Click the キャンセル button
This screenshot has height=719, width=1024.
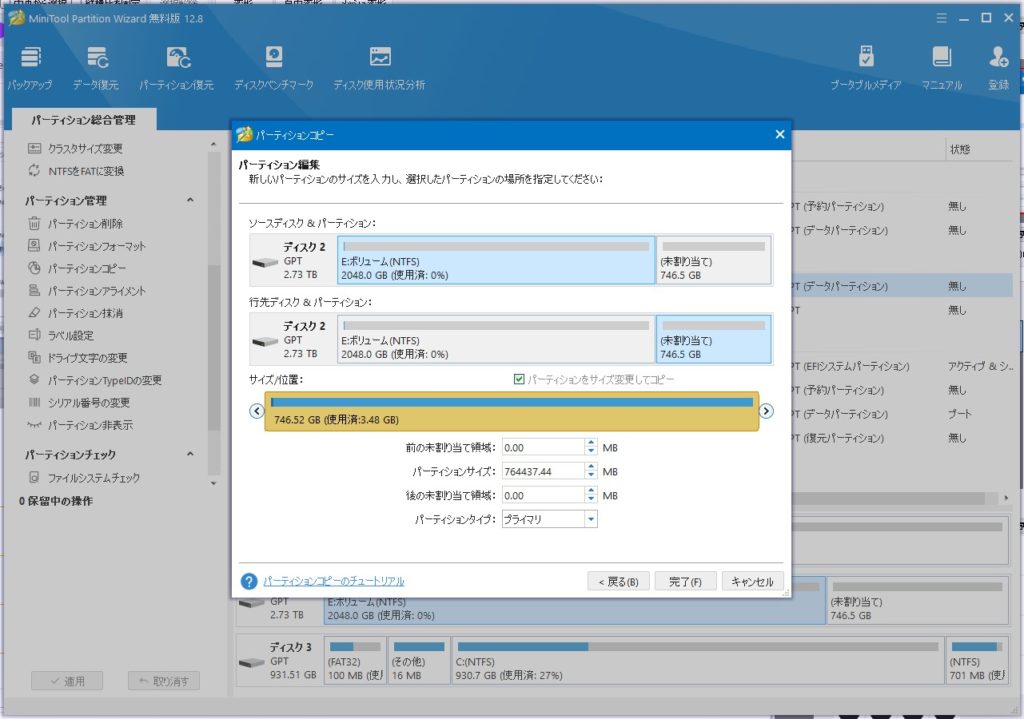click(752, 581)
